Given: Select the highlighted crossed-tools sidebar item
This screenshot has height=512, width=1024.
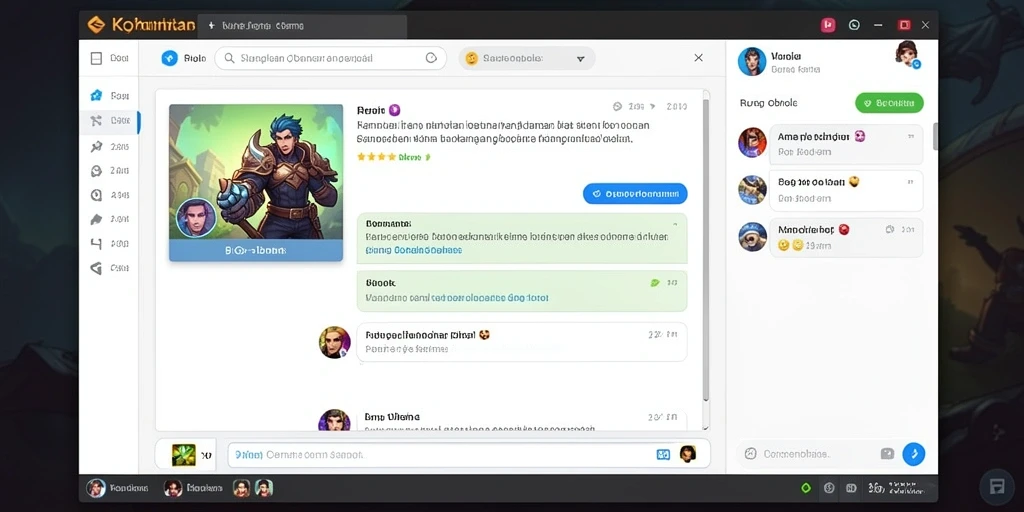Looking at the screenshot, I should click(110, 121).
